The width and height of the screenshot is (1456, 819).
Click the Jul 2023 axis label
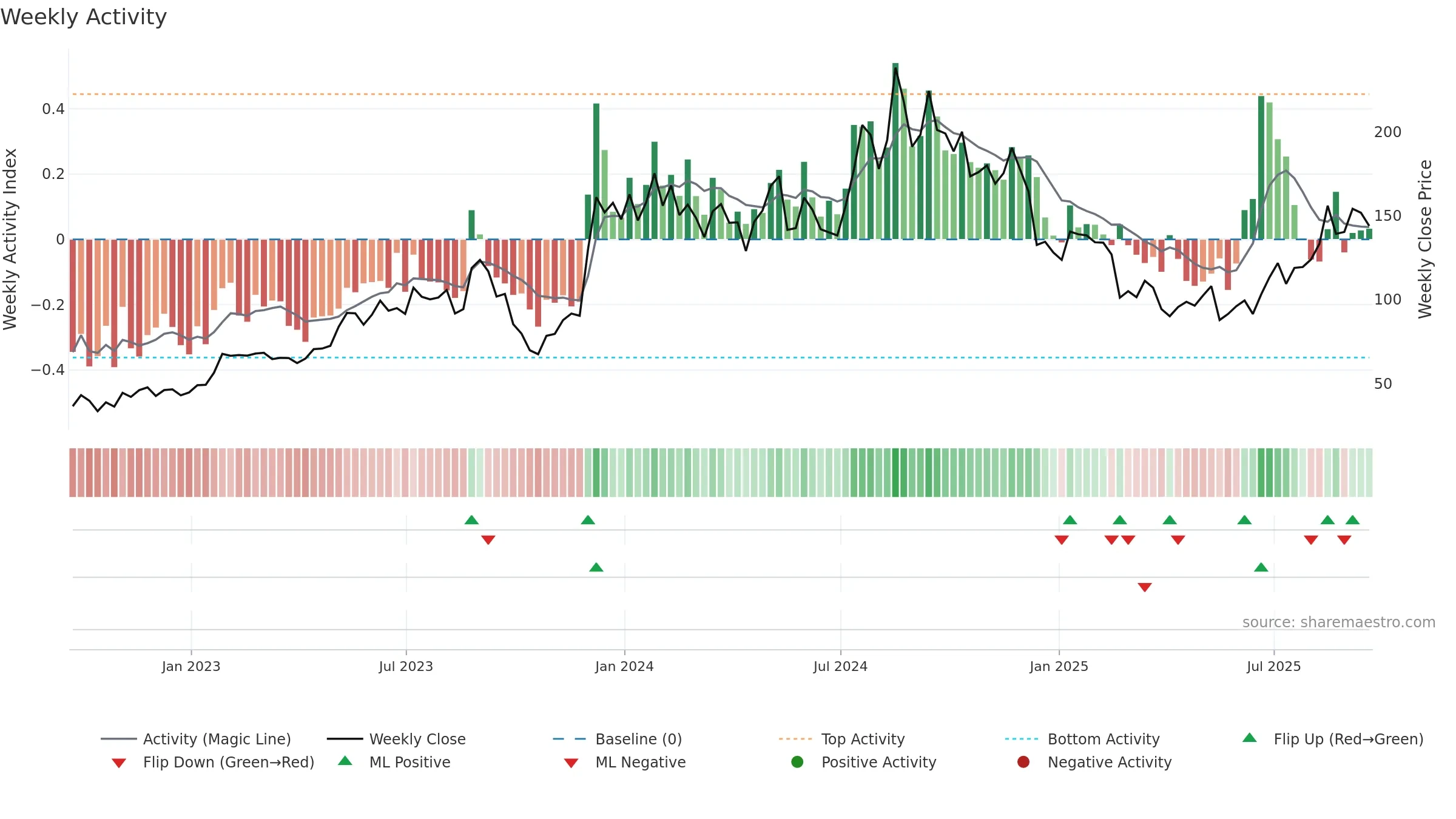406,667
